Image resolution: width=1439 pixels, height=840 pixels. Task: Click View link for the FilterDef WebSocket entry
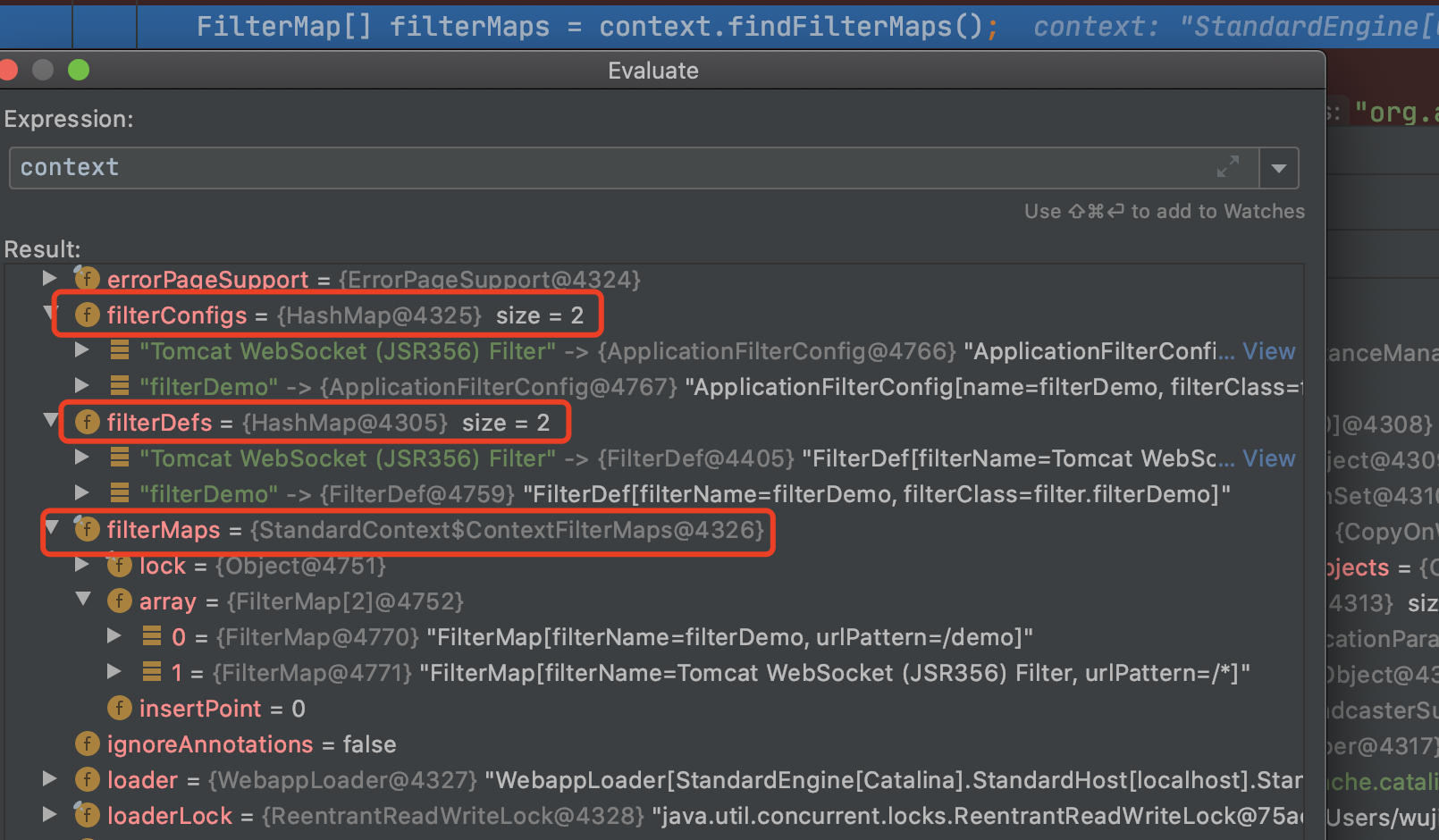coord(1268,458)
